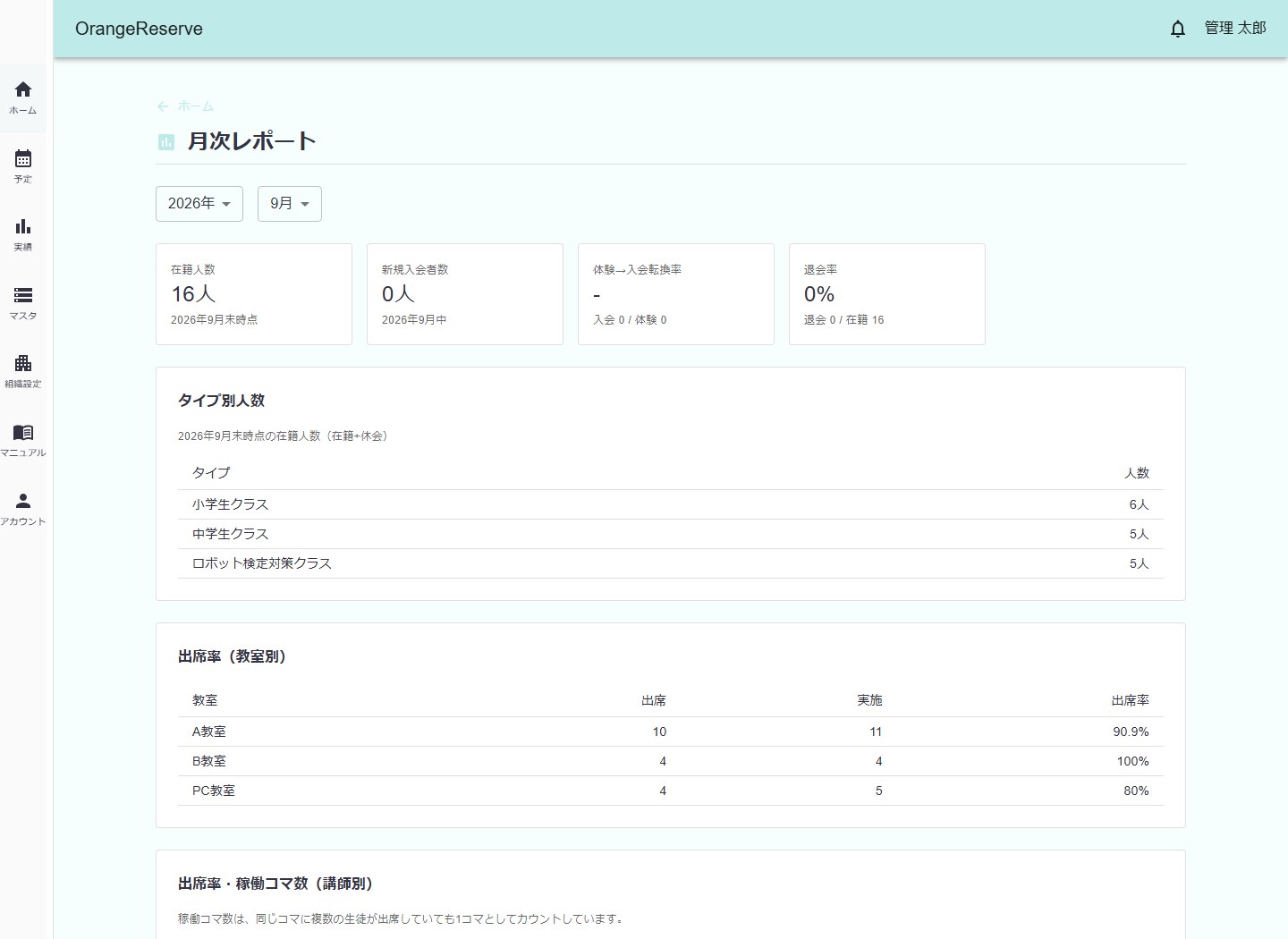Click the 月次レポート chart icon
This screenshot has width=1288, height=939.
pyautogui.click(x=166, y=142)
